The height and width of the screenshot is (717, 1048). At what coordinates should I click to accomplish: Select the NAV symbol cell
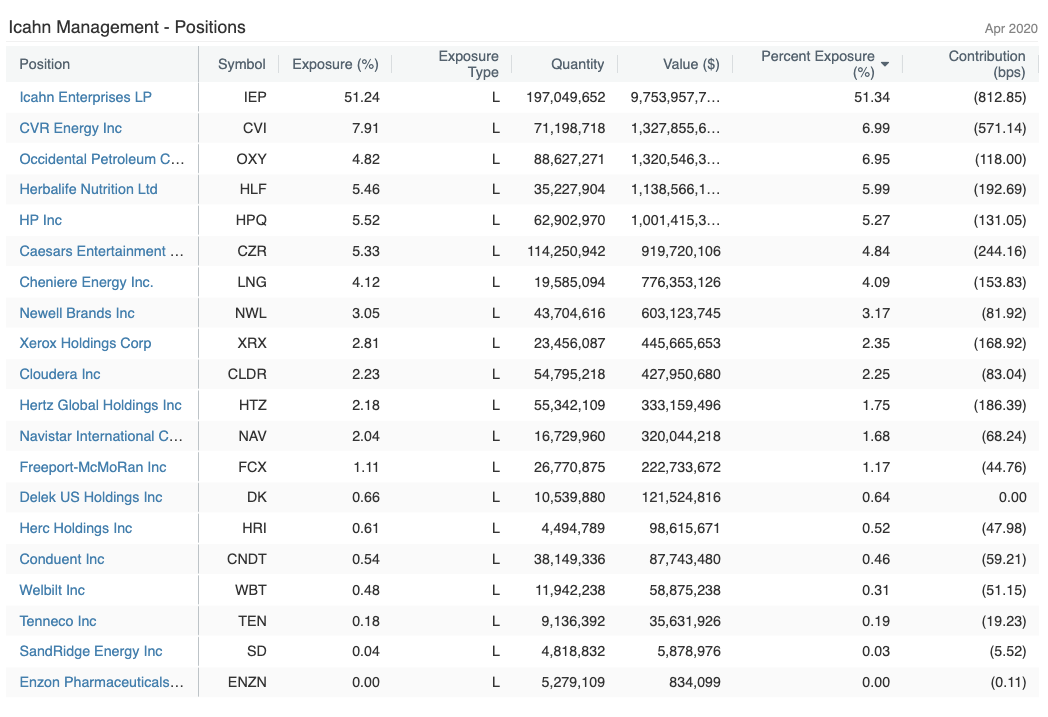click(253, 436)
